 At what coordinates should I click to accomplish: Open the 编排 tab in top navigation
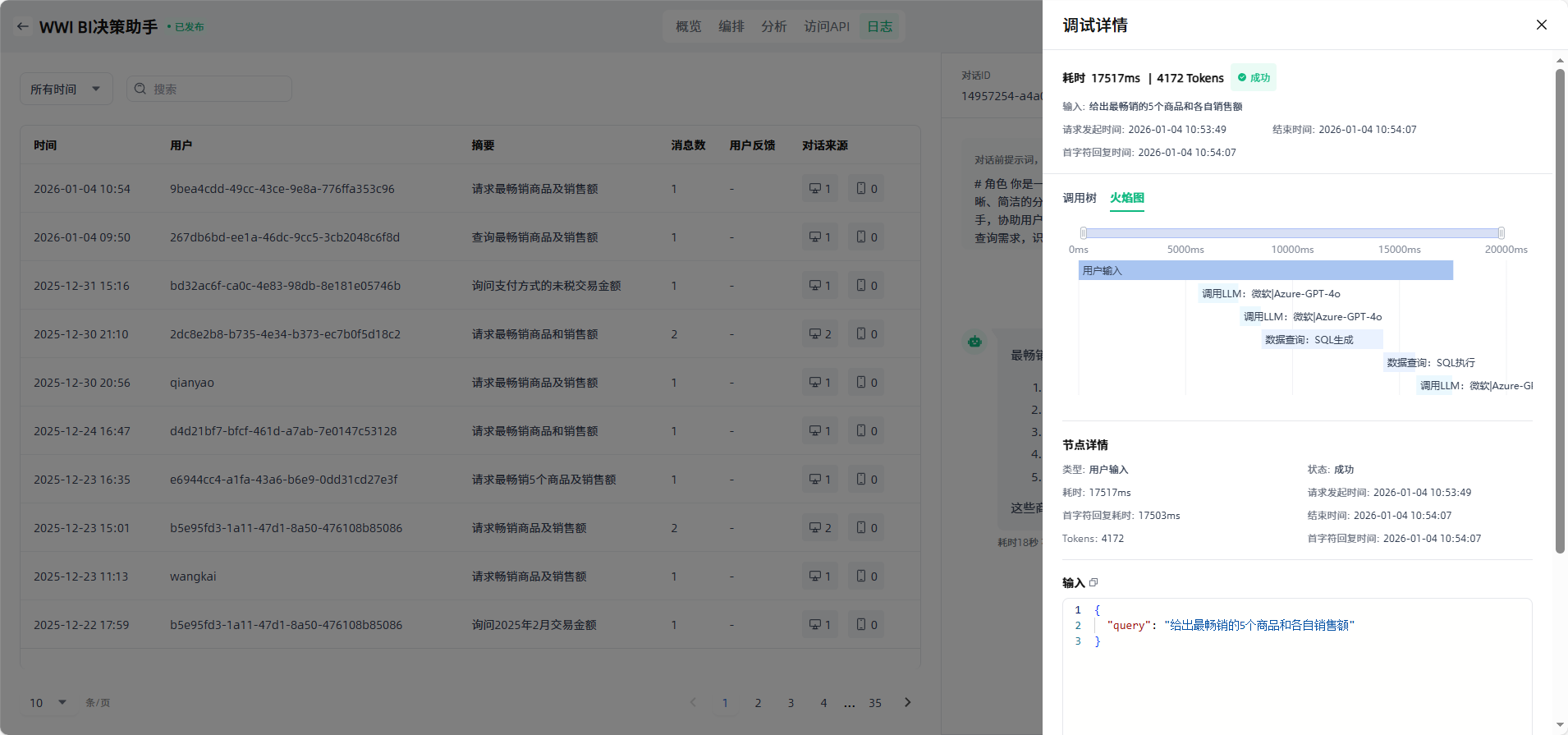[x=731, y=26]
